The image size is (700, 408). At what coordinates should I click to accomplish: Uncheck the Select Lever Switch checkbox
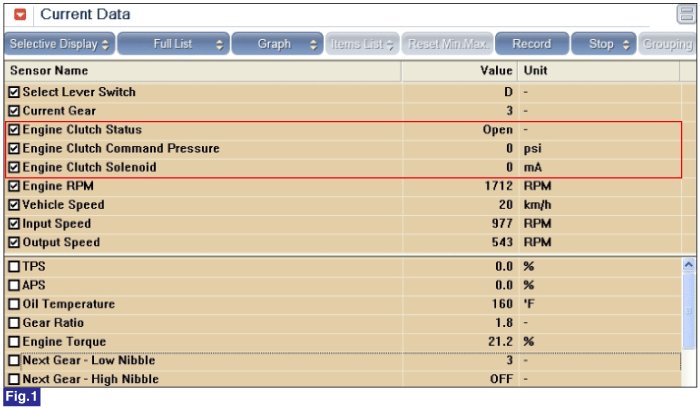[14, 92]
